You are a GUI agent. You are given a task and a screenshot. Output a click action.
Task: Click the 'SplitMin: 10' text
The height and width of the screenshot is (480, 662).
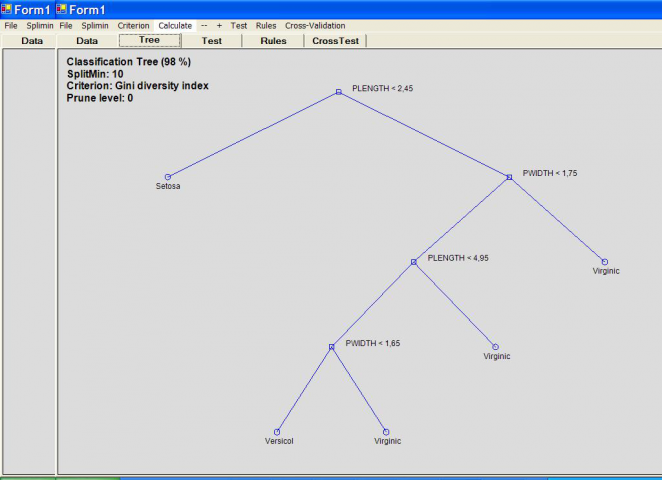point(95,74)
